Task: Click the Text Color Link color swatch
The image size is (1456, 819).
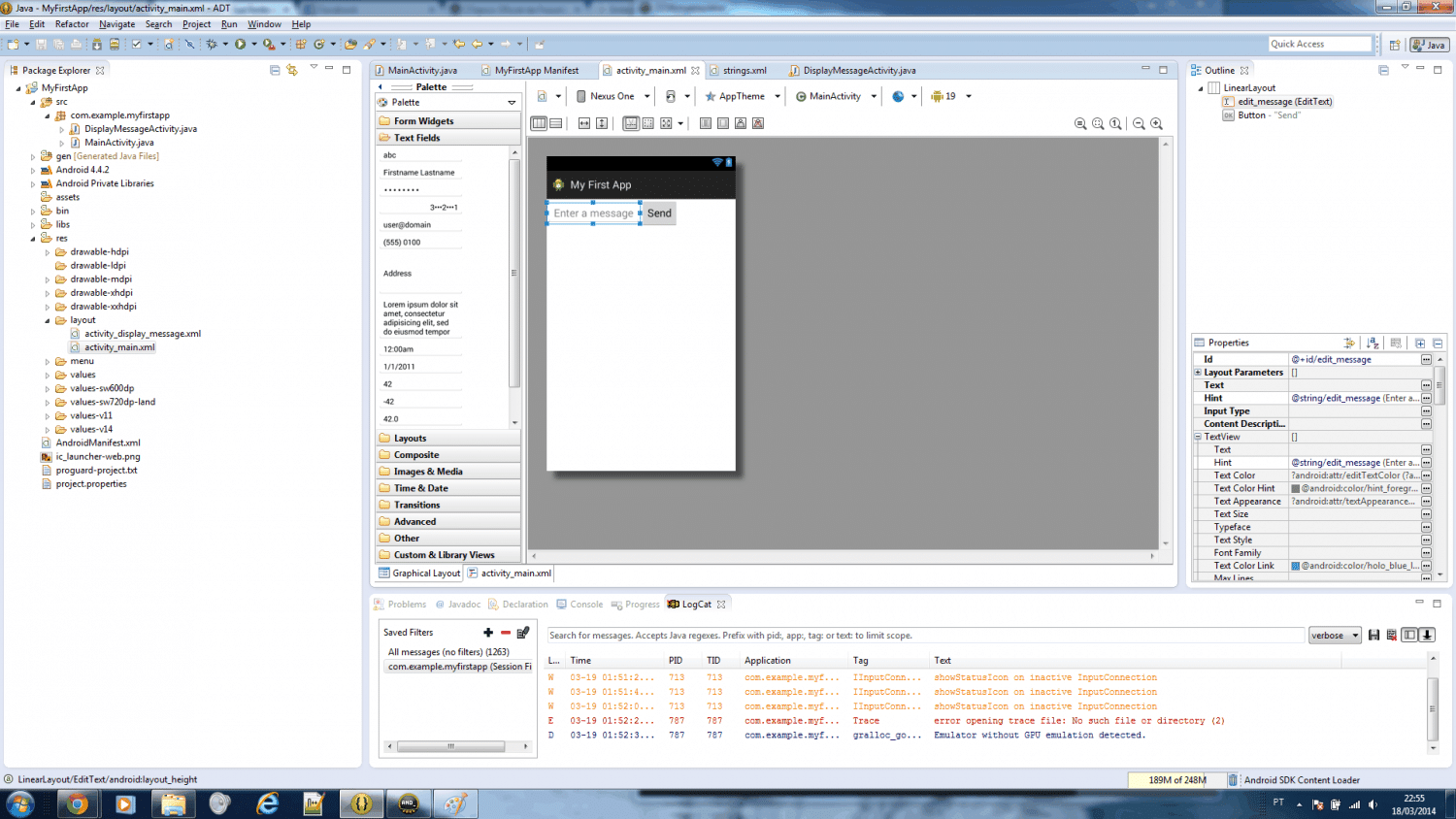Action: (1295, 566)
